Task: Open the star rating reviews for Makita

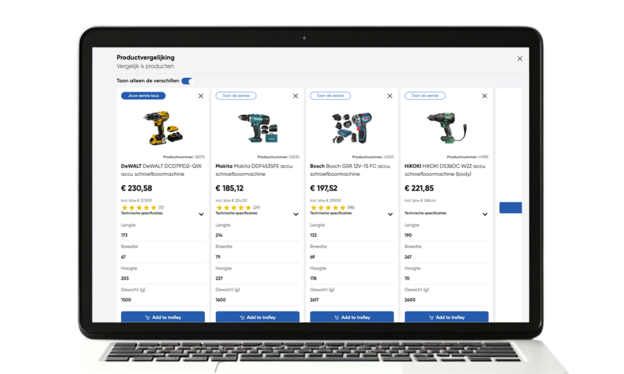Action: tap(238, 207)
